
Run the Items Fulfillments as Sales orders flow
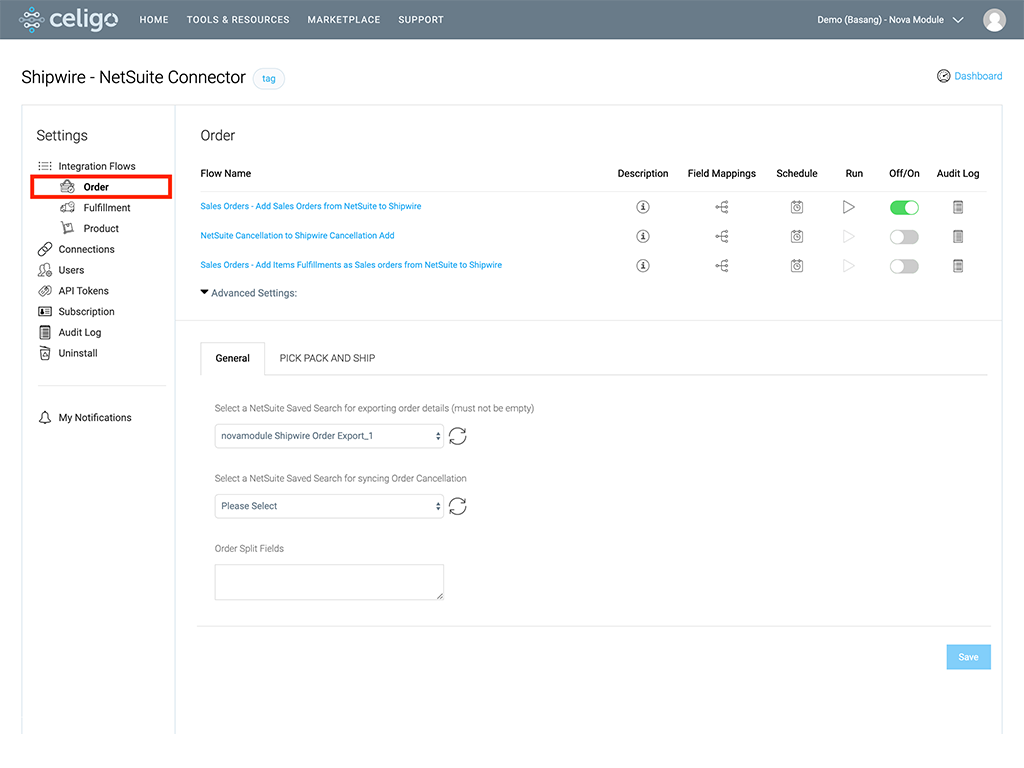(848, 266)
